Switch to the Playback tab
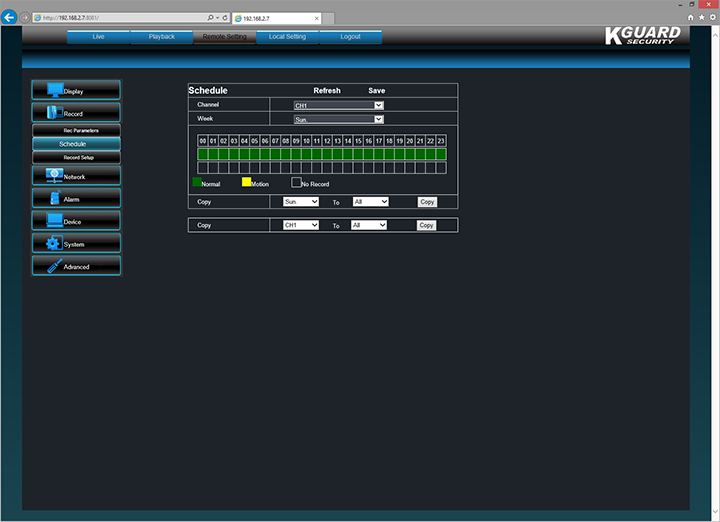The width and height of the screenshot is (720, 522). click(x=161, y=37)
